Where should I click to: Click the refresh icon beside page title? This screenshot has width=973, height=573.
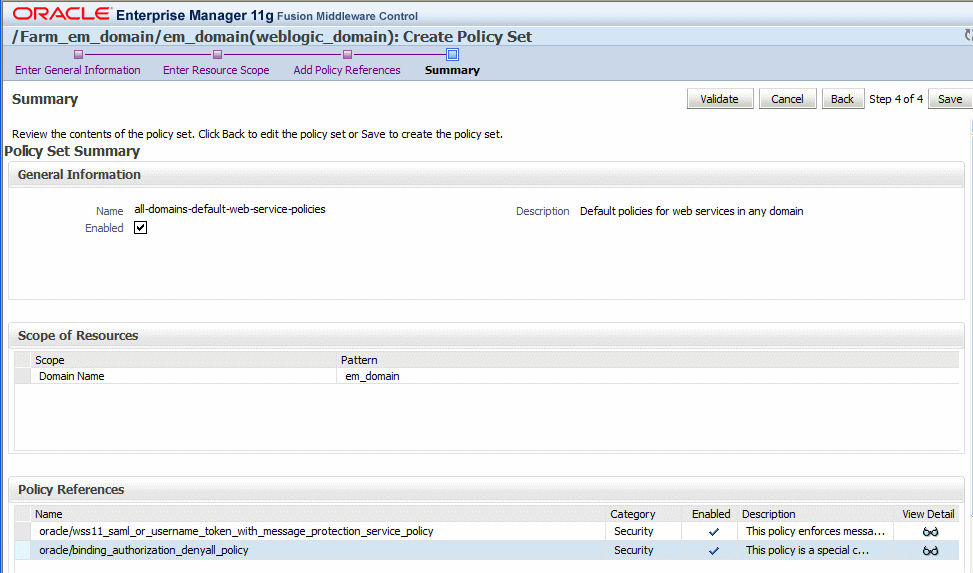pos(969,36)
